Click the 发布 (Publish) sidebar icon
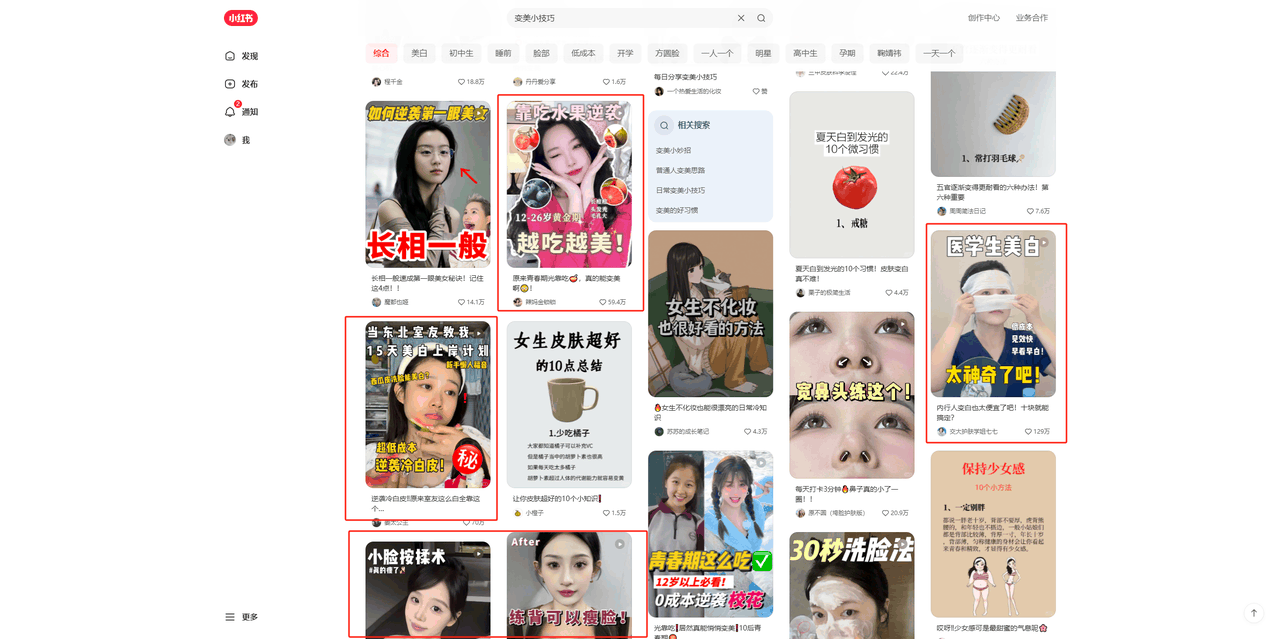Viewport: 1280px width, 639px height. (230, 84)
